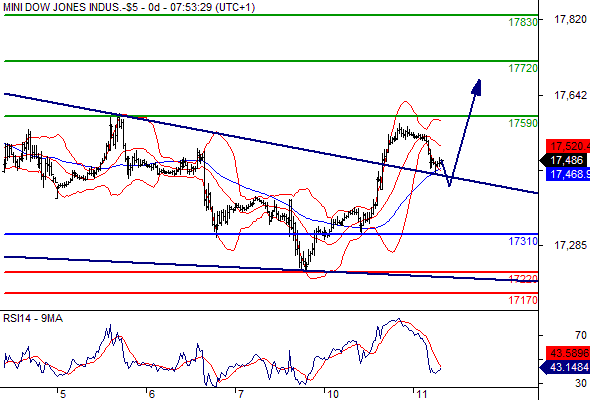
Task: Click the black 17,486 current price tag
Action: click(564, 160)
